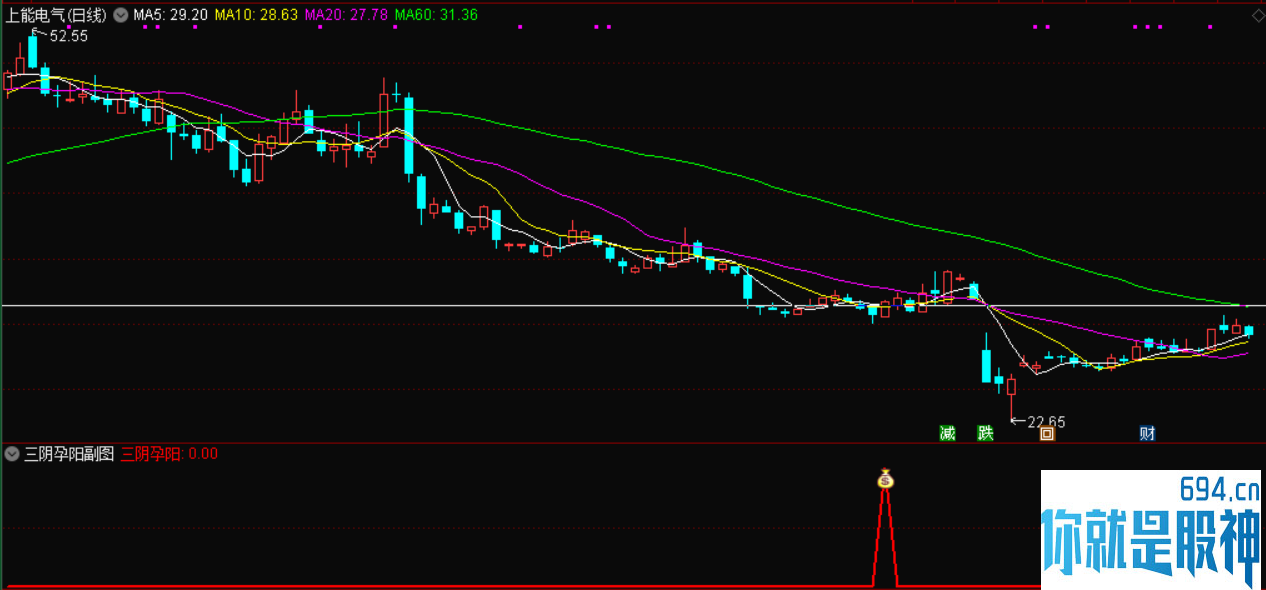Viewport: 1266px width, 590px height.
Task: Click the money bag signal icon on sub-chart
Action: [885, 478]
